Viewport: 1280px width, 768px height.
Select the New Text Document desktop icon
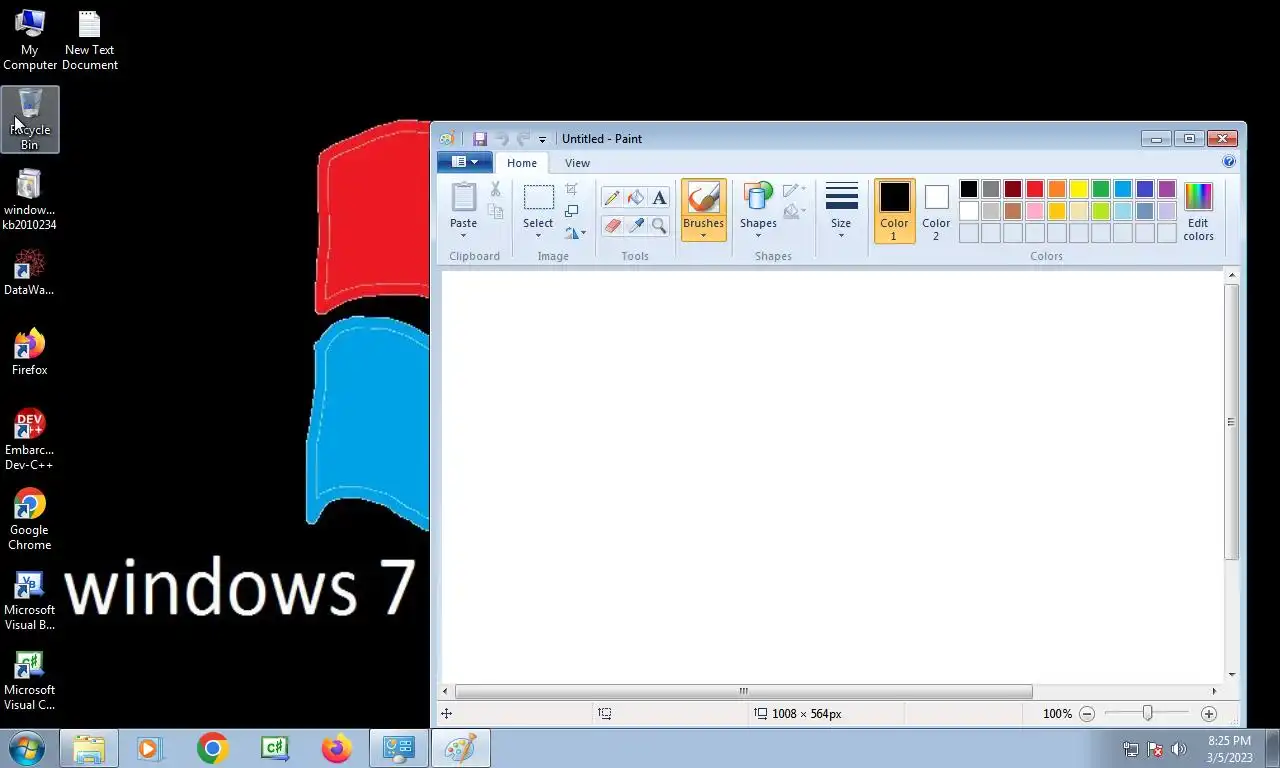click(90, 40)
